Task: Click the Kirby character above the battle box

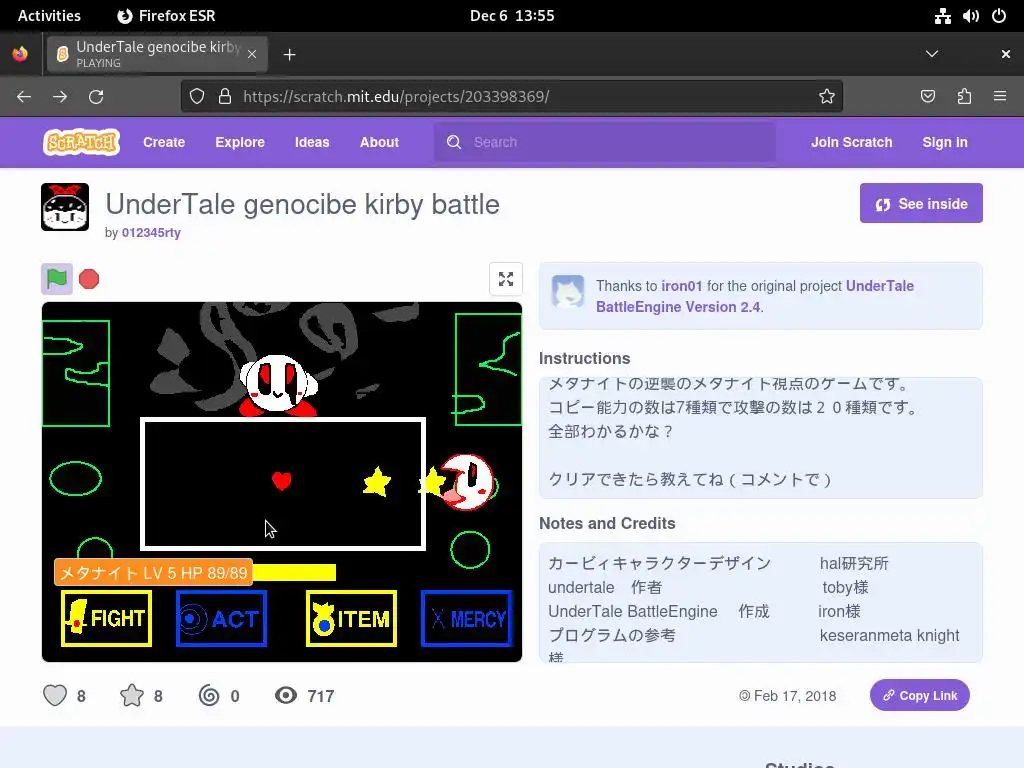Action: click(279, 385)
